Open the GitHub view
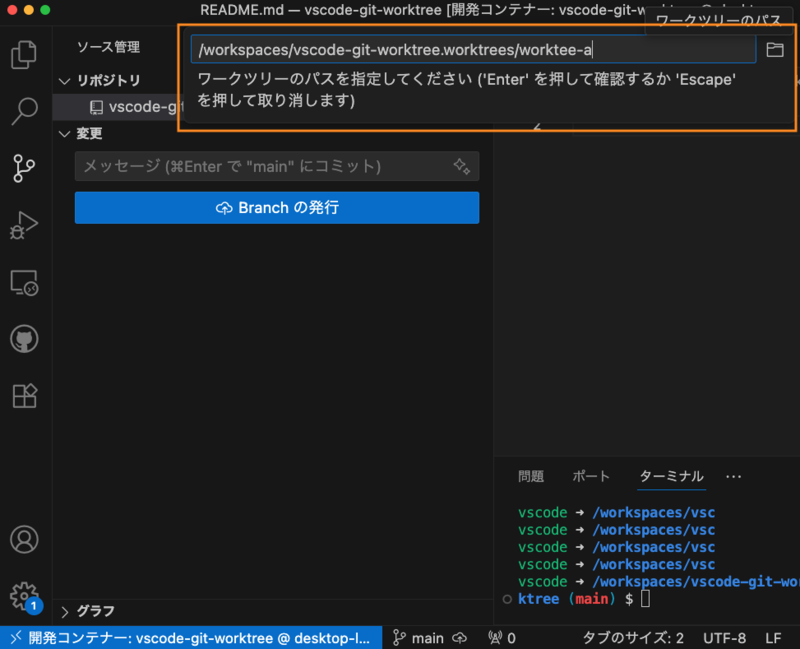The image size is (800, 649). (24, 339)
